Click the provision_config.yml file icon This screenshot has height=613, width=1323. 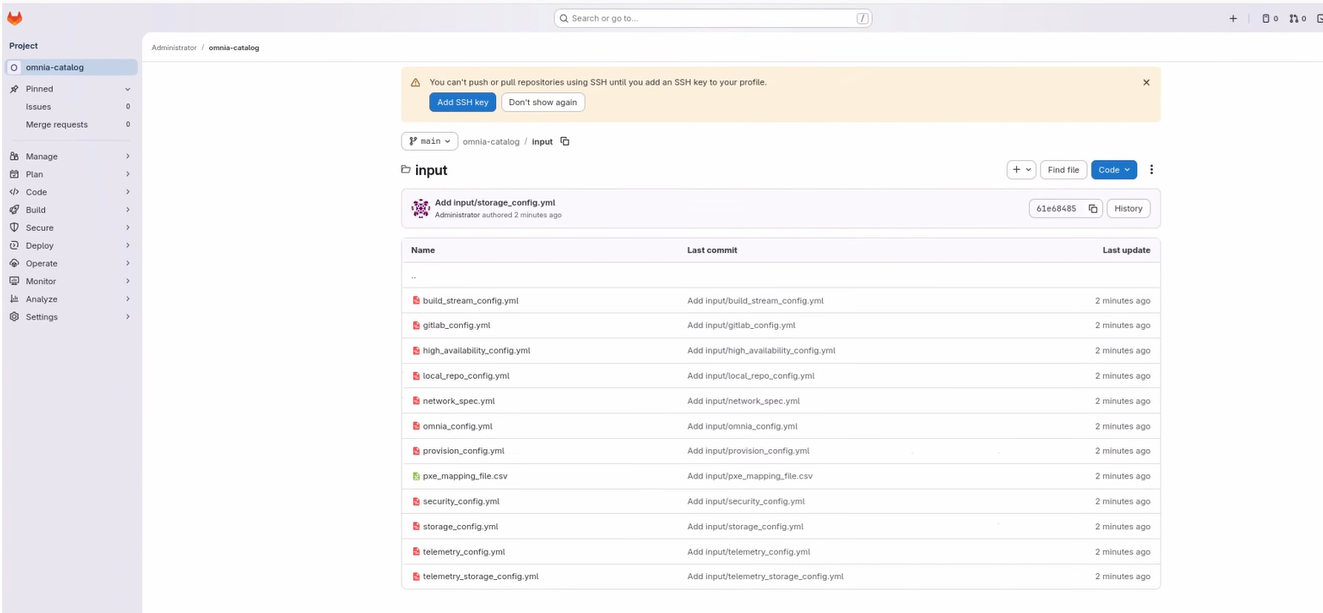click(416, 451)
